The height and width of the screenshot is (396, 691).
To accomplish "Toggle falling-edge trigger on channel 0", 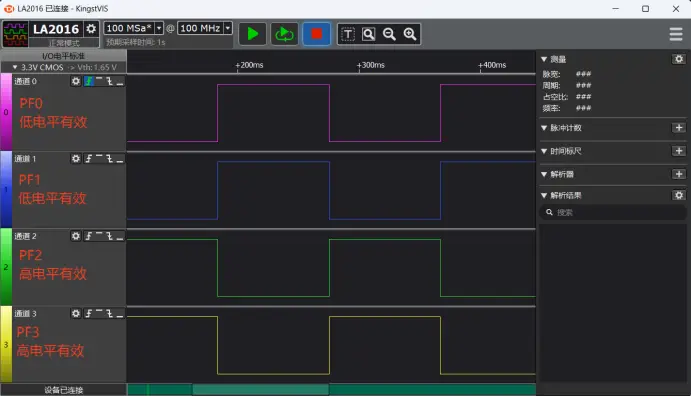I will pos(109,81).
